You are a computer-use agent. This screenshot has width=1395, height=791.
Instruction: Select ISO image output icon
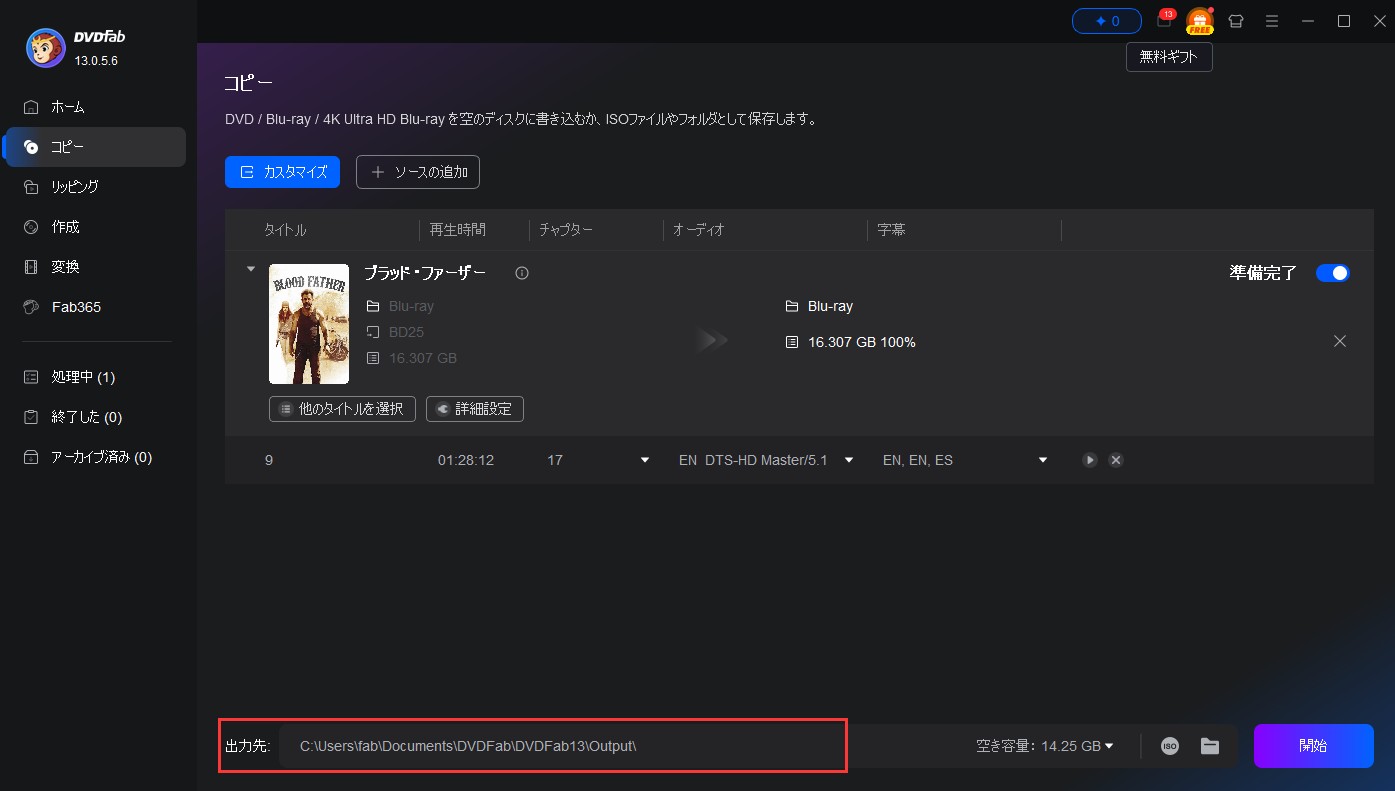(1170, 746)
